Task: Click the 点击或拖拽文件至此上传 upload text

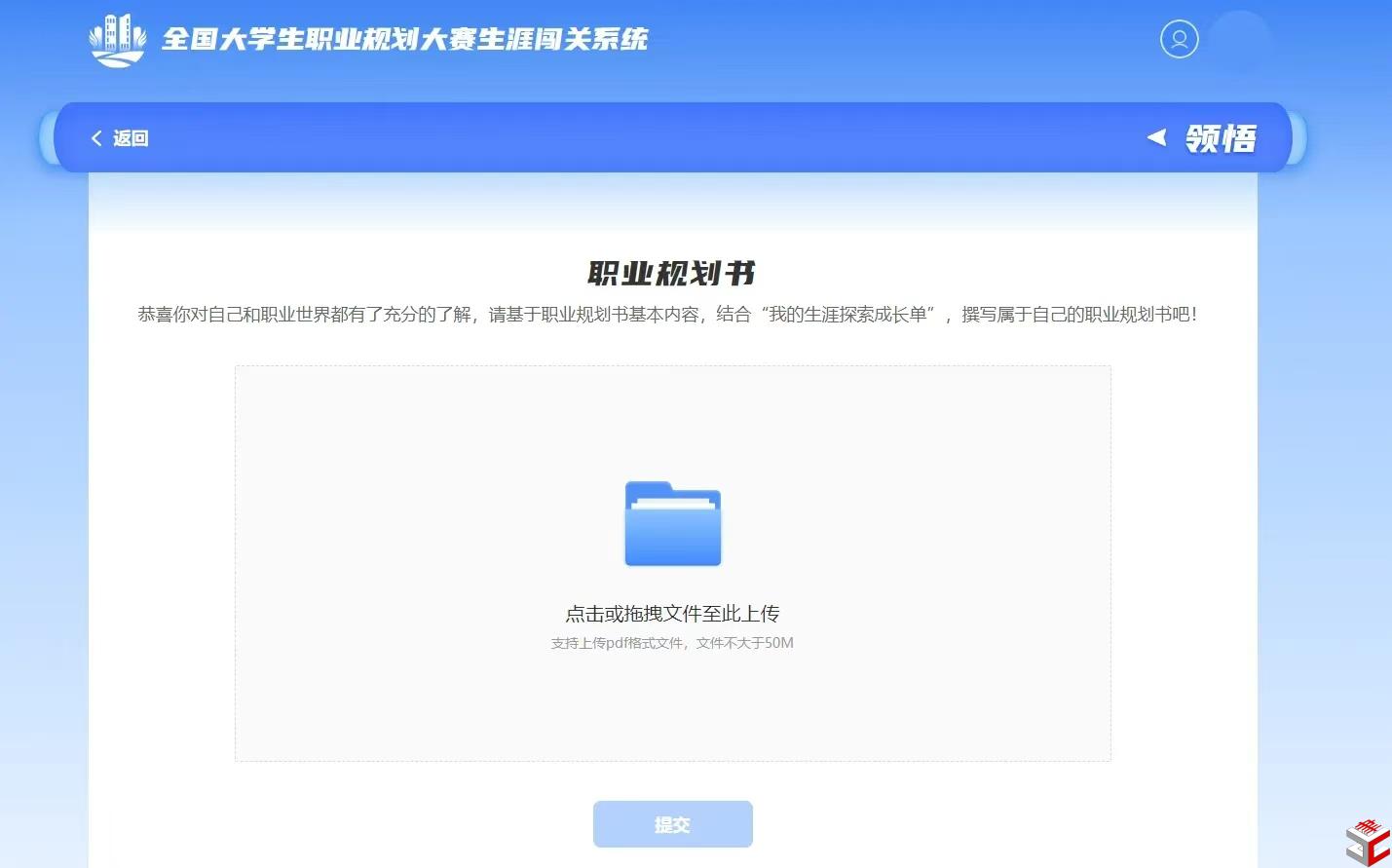Action: click(x=672, y=614)
